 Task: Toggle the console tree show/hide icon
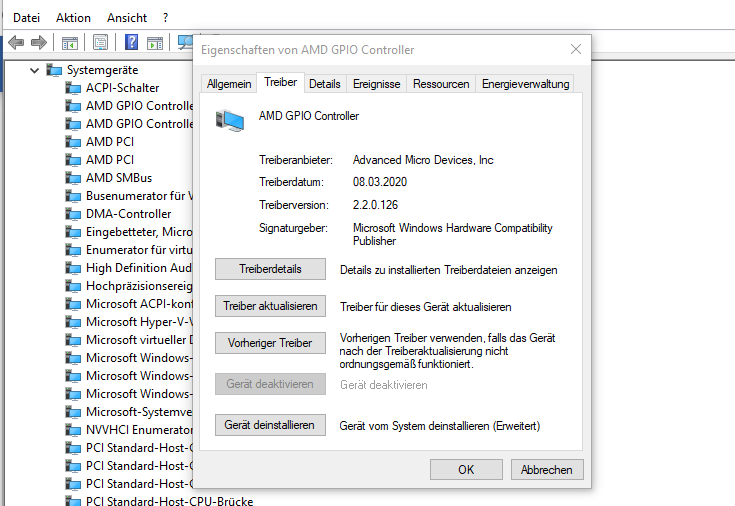pyautogui.click(x=69, y=43)
